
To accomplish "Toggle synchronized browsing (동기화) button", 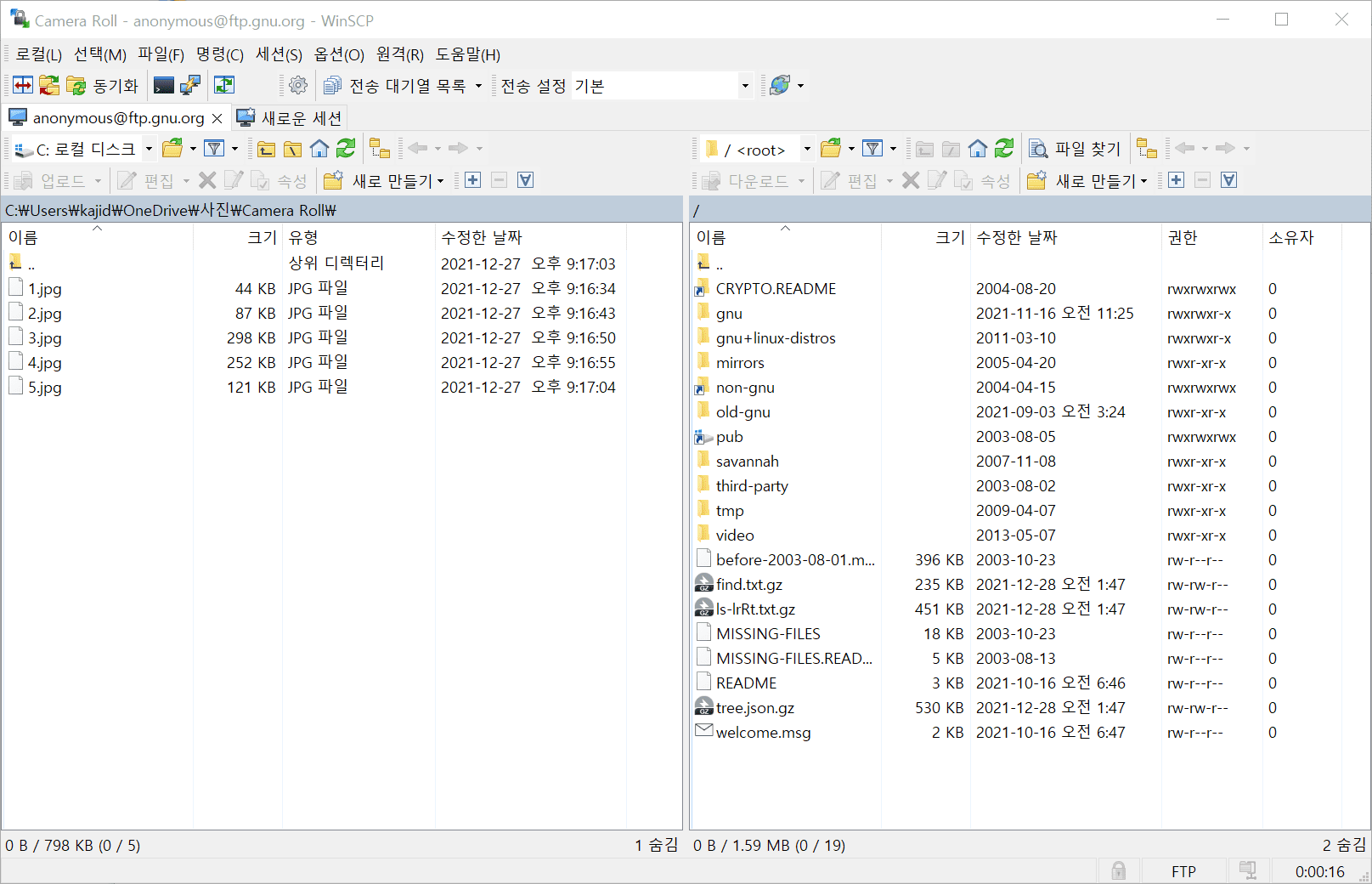I will click(102, 85).
